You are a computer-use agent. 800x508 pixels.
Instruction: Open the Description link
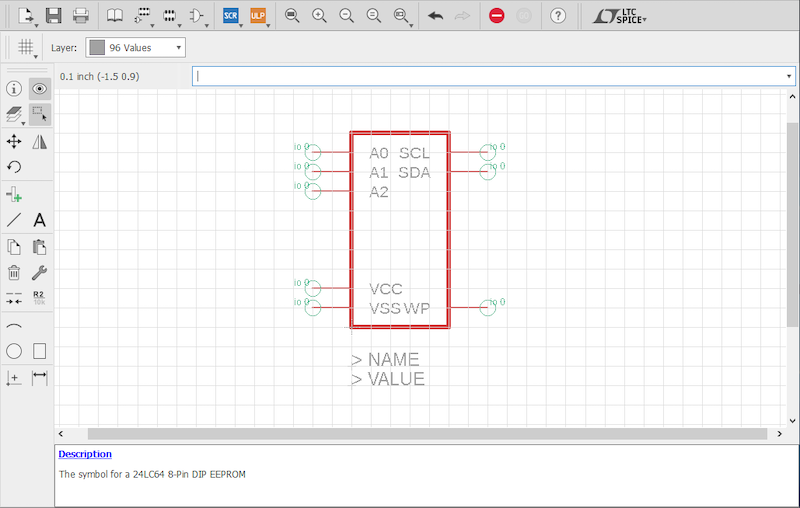[x=85, y=454]
